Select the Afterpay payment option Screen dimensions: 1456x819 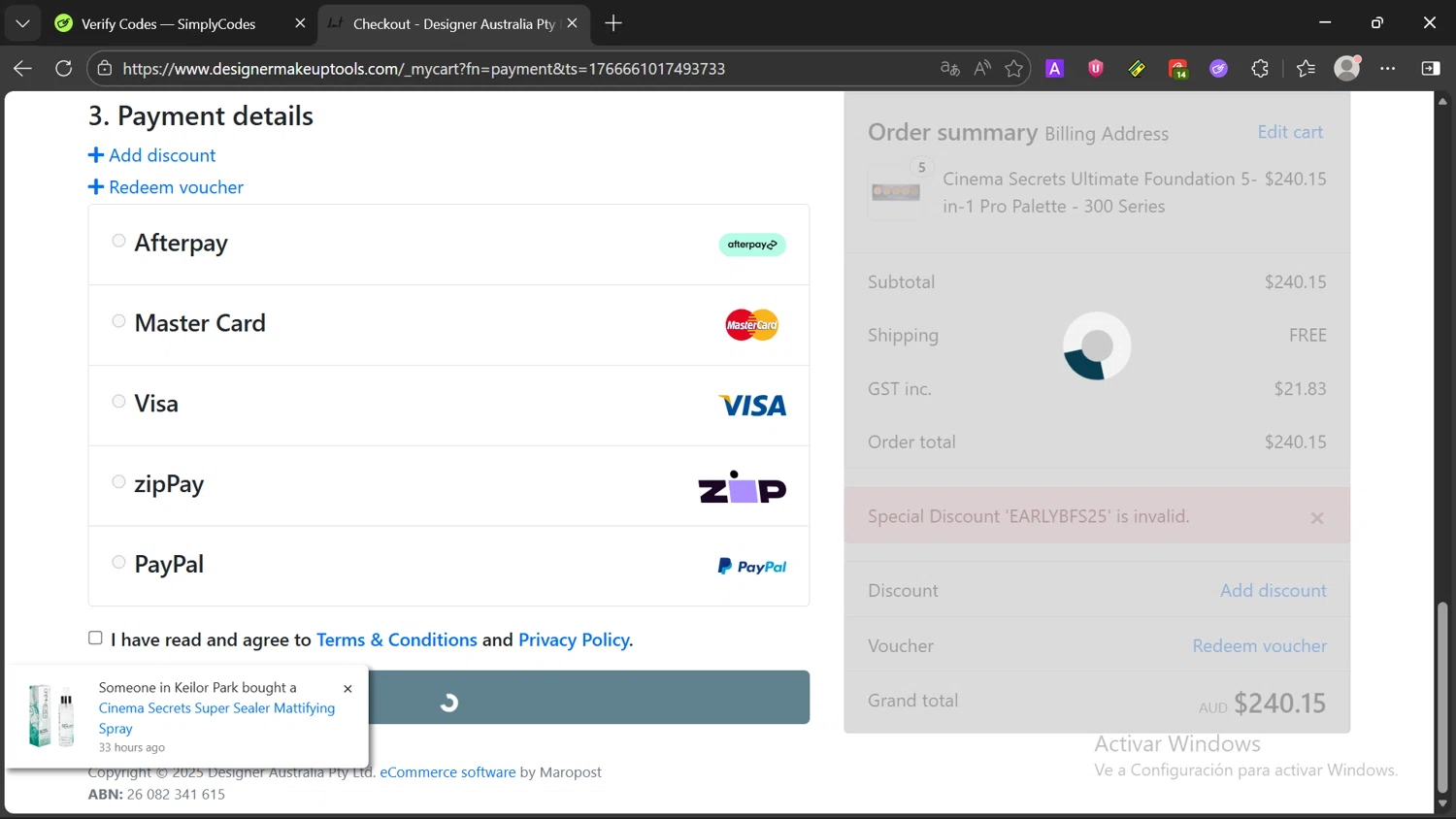pyautogui.click(x=118, y=241)
